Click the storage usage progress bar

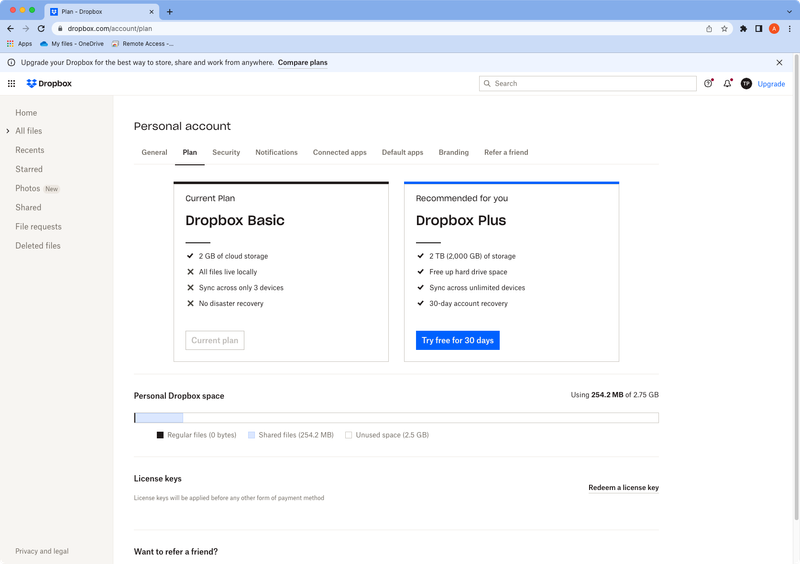[x=396, y=418]
